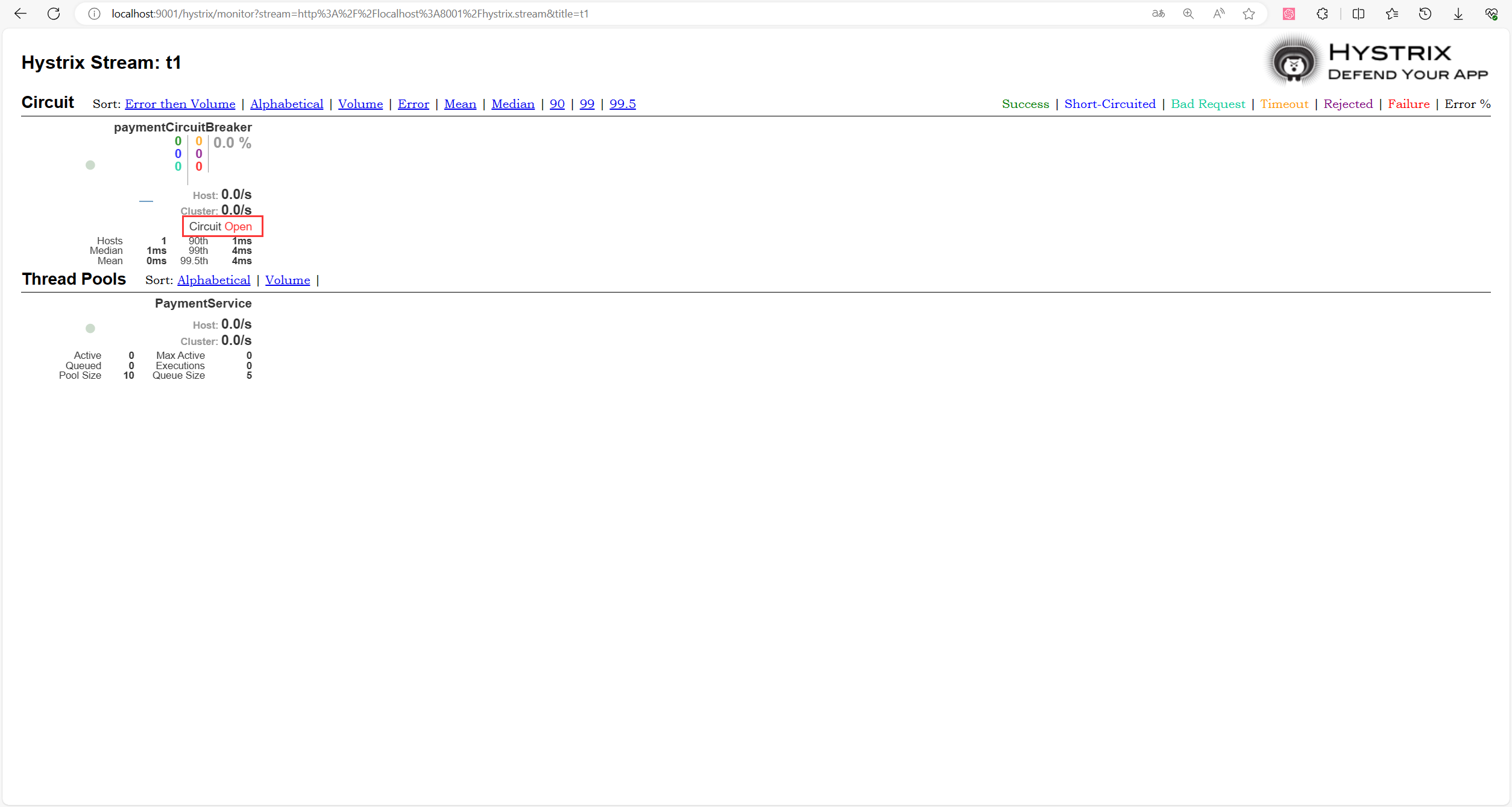Click the Short-Circuited legend label

1110,104
